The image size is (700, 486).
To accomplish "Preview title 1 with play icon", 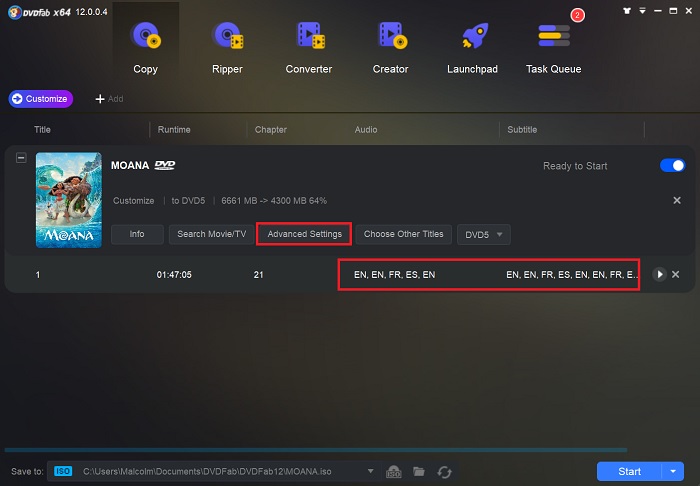I will (x=659, y=274).
